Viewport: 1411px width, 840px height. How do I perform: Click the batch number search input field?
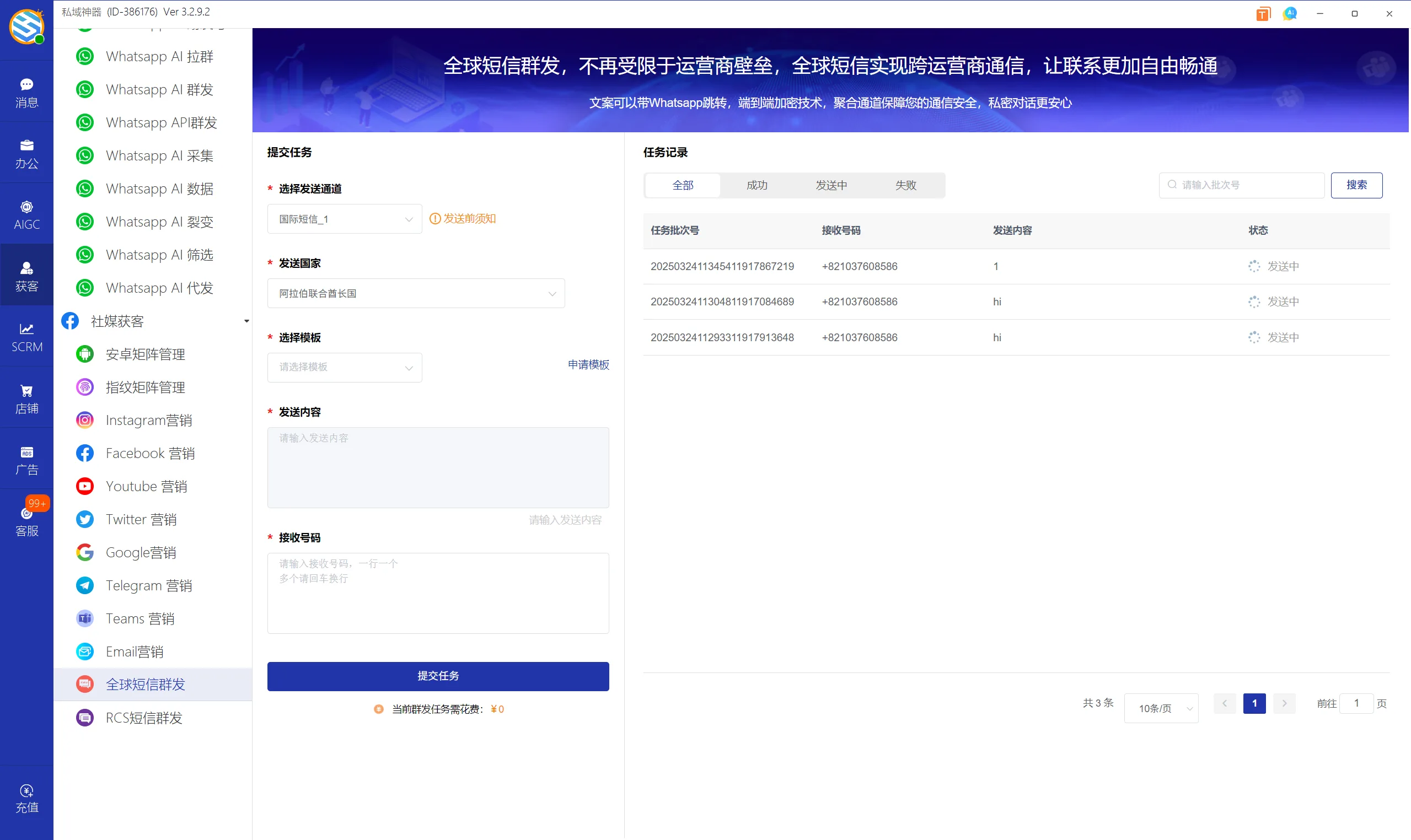pyautogui.click(x=1240, y=185)
